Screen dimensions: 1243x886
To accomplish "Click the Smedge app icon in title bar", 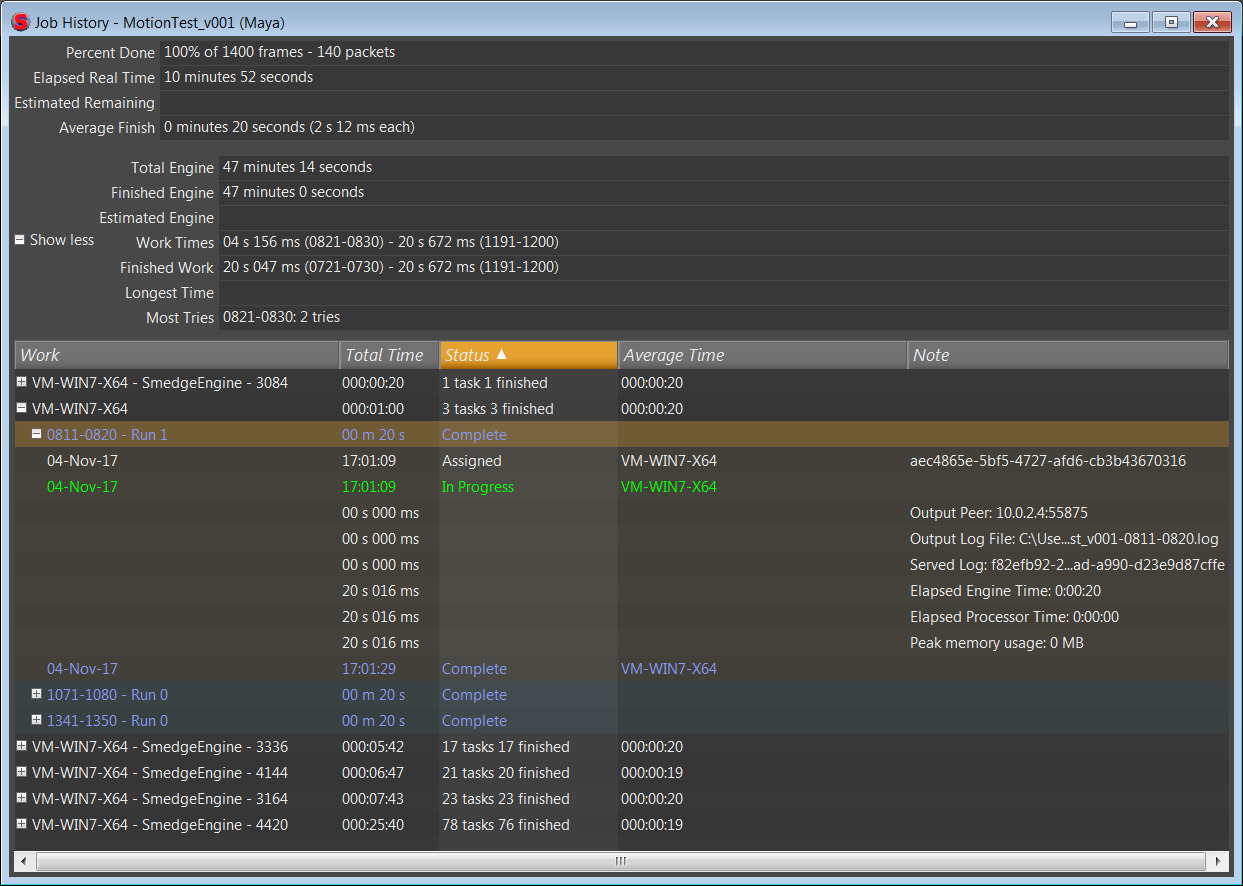I will click(x=20, y=21).
